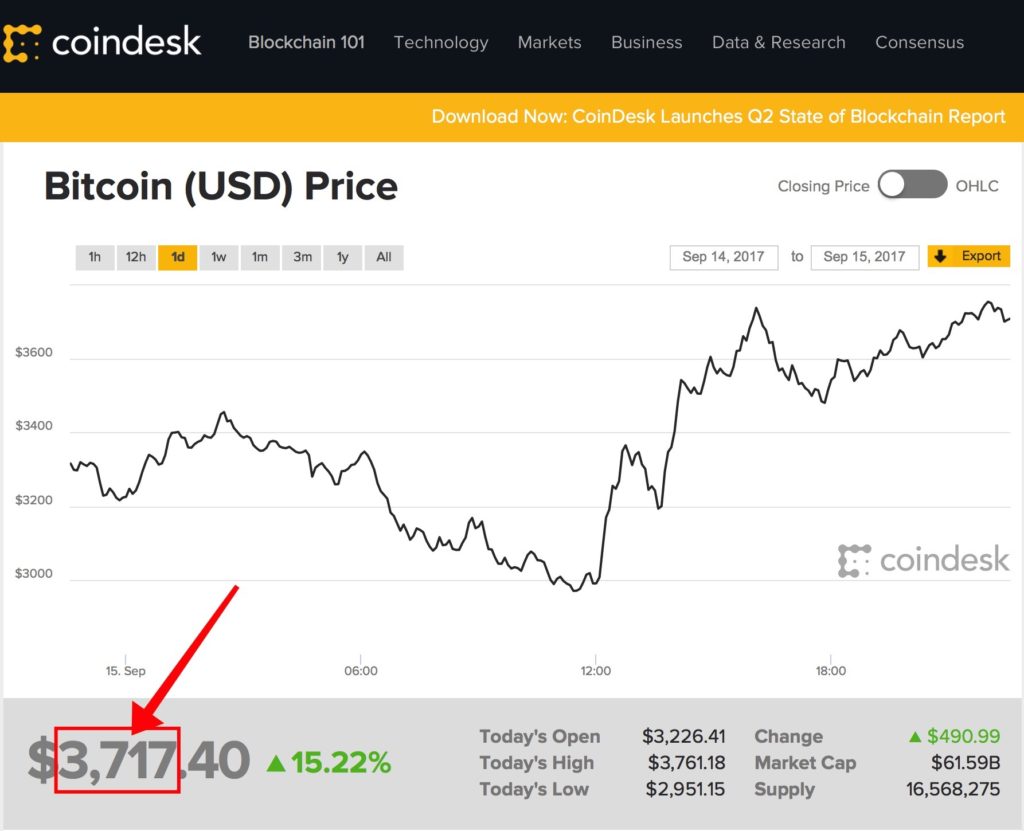Switch chart to 1m range
The width and height of the screenshot is (1024, 831).
[x=260, y=257]
